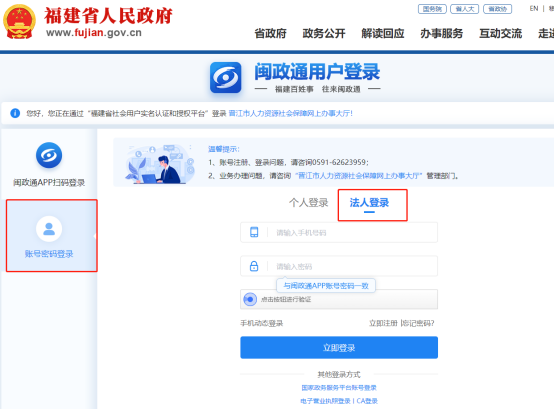Click the blue info icon in the notice bar
Viewport: 554px width, 410px height.
point(15,113)
